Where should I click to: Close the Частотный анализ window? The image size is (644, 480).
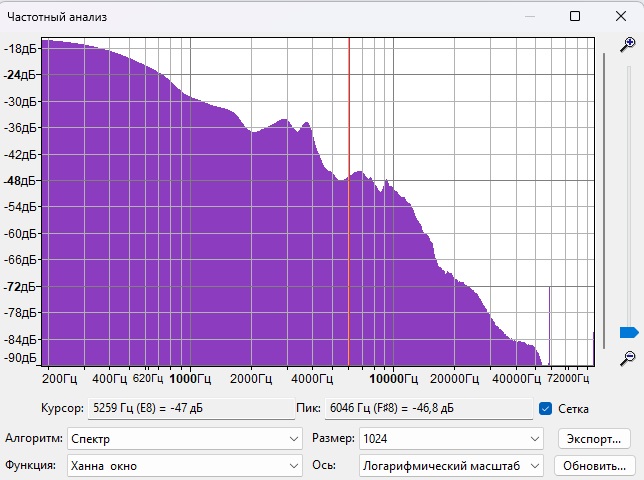(x=621, y=16)
